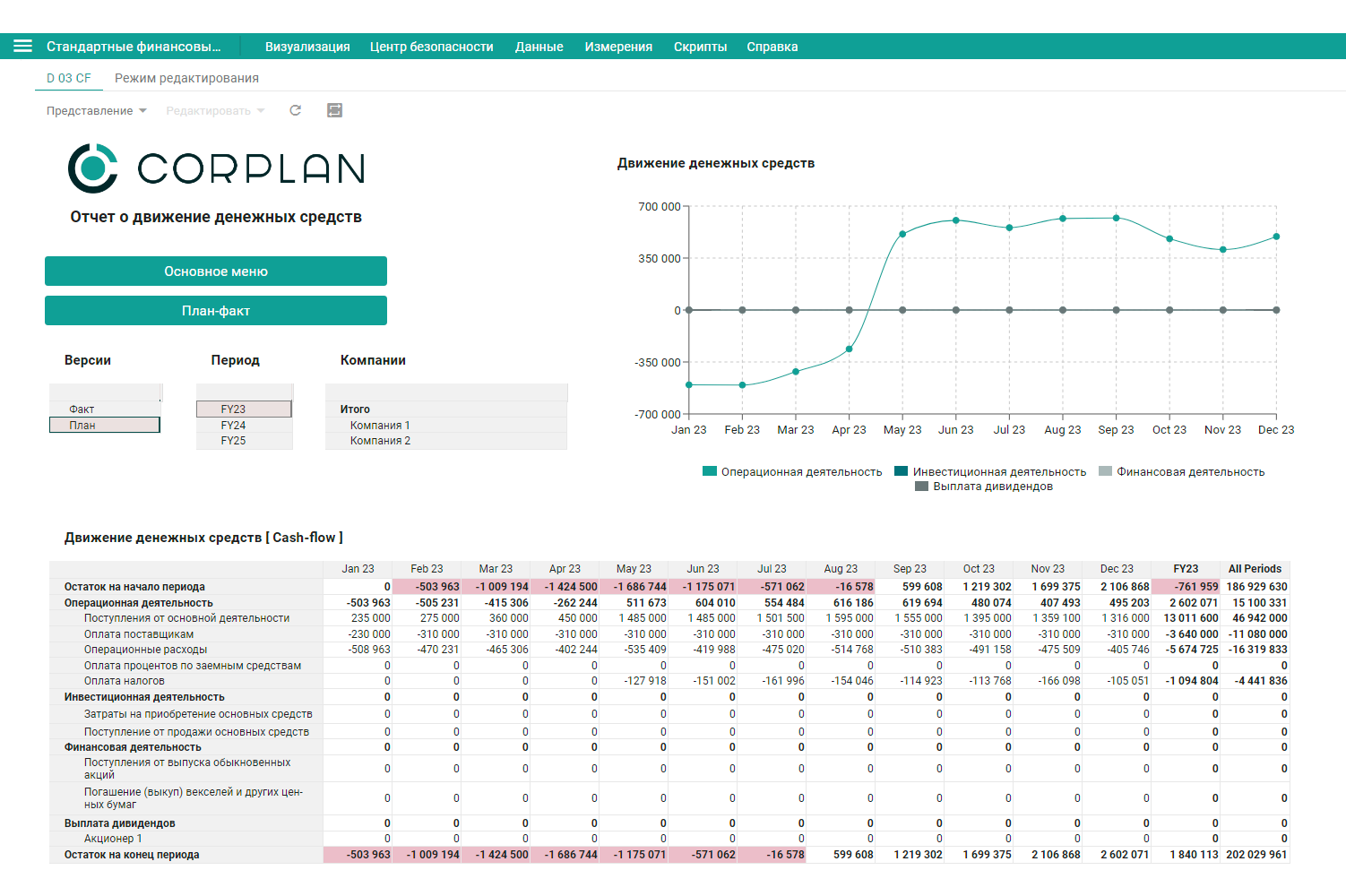Screen dimensions: 1346x896
Task: Open the Центр безопасности menu
Action: [432, 47]
